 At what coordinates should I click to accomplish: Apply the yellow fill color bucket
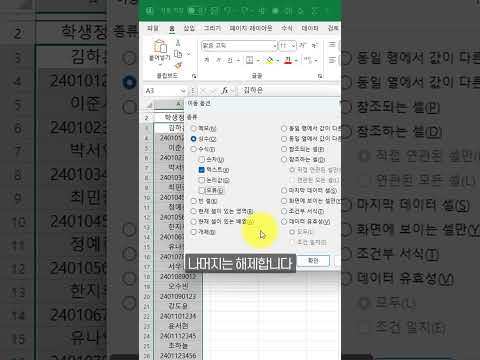coord(270,60)
